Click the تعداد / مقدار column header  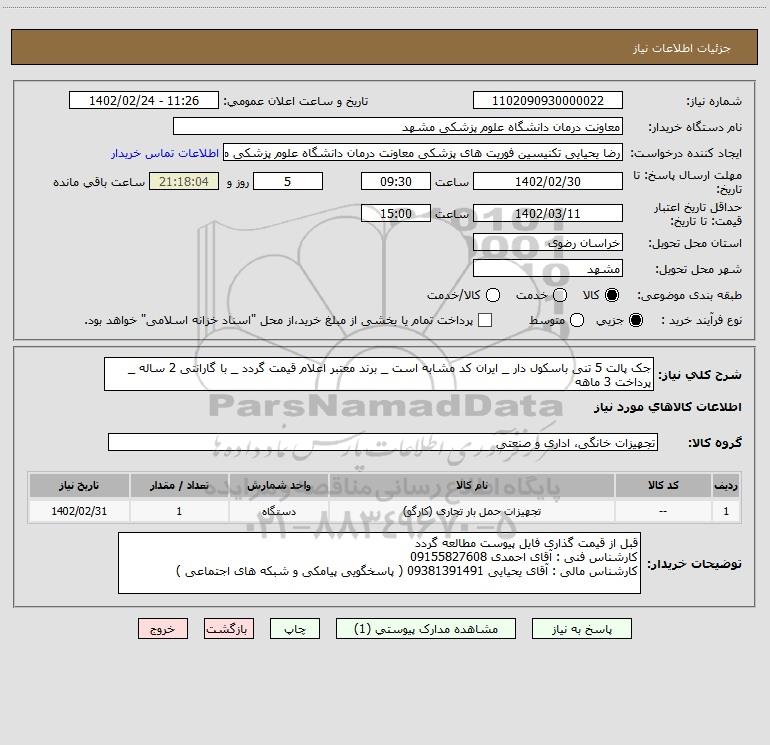click(x=179, y=485)
